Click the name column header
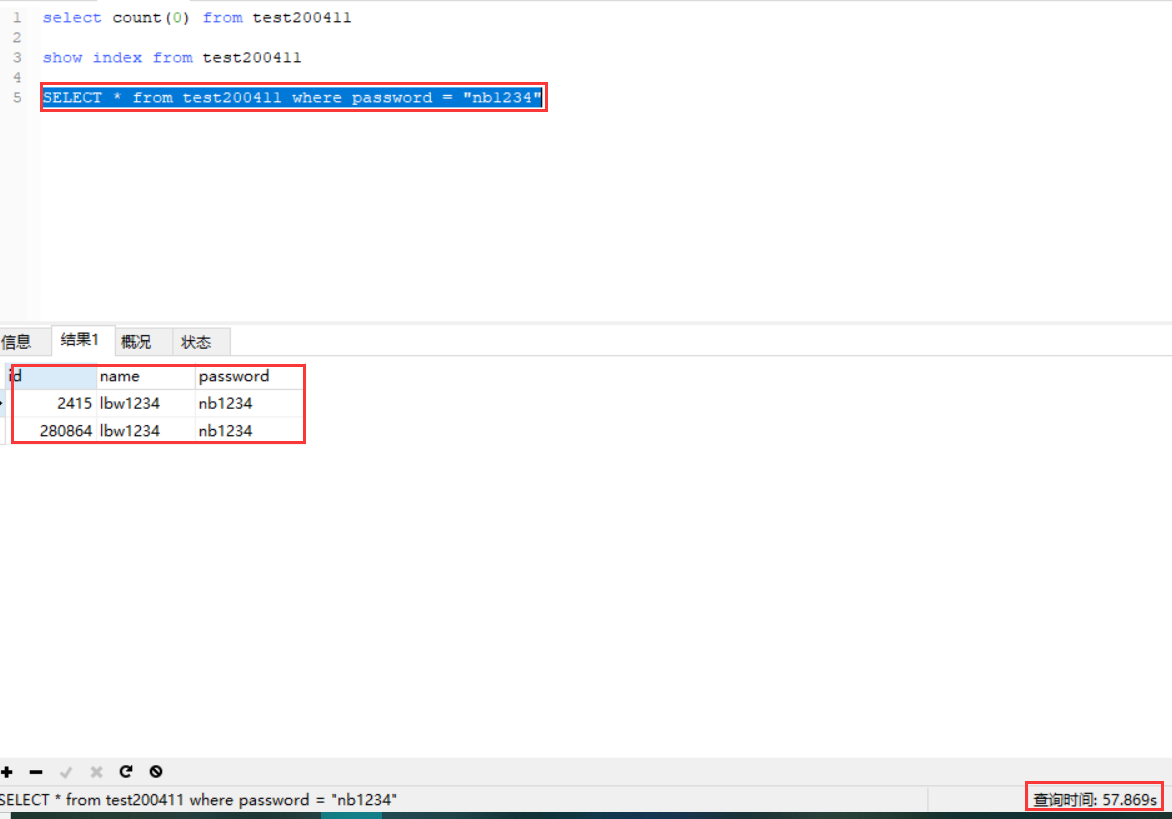Image resolution: width=1172 pixels, height=819 pixels. [x=145, y=376]
